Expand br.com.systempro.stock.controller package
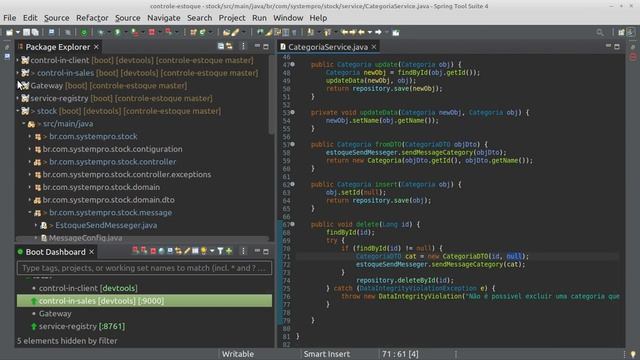 coord(30,162)
